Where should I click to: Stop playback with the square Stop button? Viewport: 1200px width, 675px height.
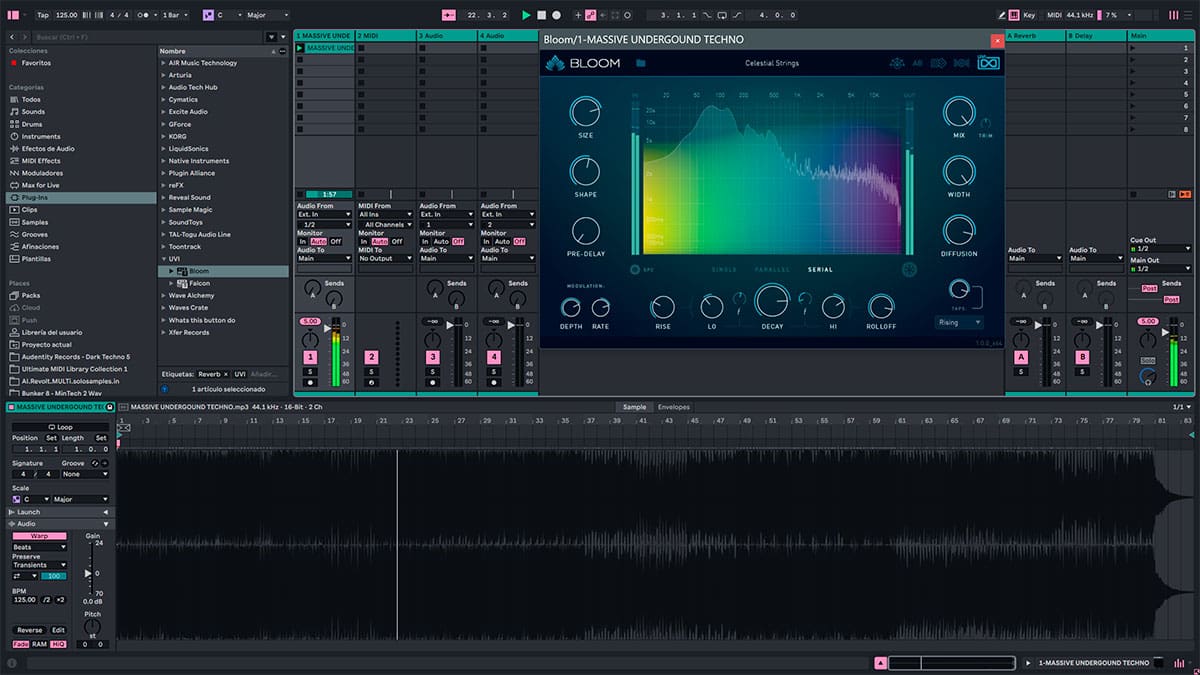point(542,15)
